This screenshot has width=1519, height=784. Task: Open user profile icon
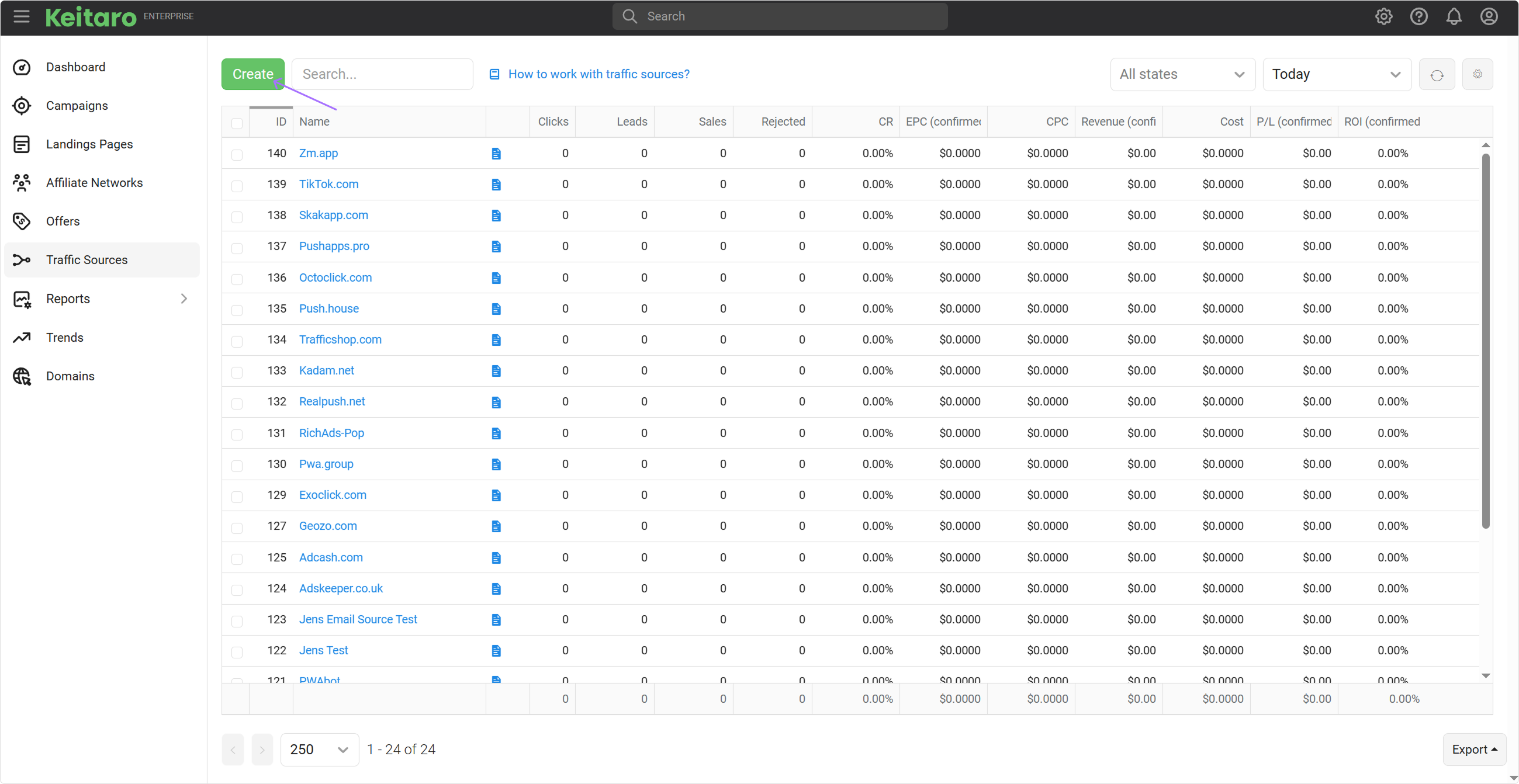pos(1489,16)
